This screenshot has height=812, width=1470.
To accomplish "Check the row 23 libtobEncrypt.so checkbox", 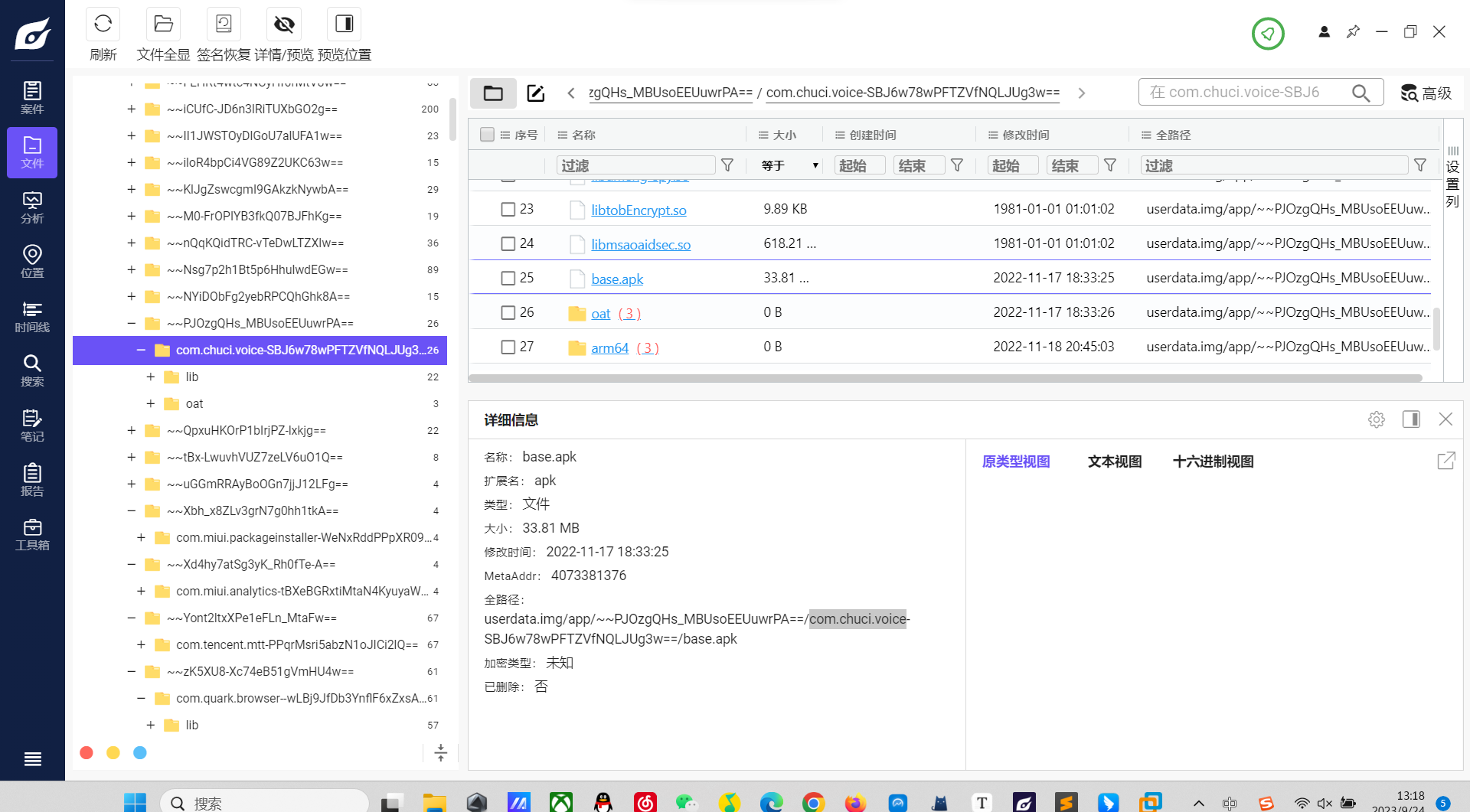I will click(508, 209).
